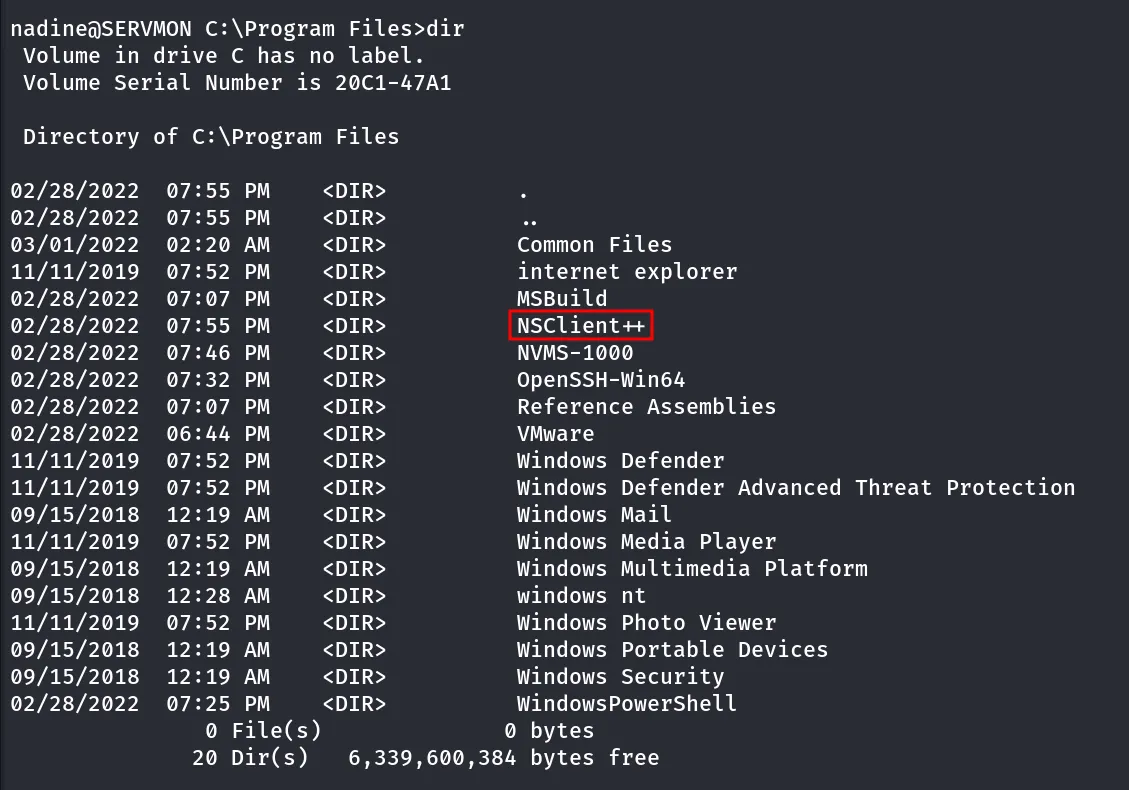Select the Windows Multimedia Platform entry
The height and width of the screenshot is (790, 1129).
click(x=692, y=569)
